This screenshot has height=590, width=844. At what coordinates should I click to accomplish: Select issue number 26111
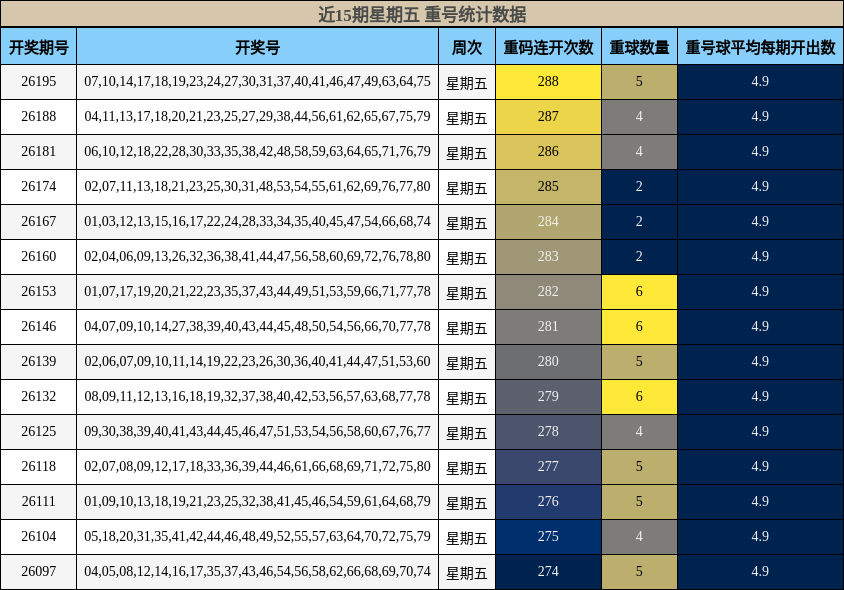[39, 501]
